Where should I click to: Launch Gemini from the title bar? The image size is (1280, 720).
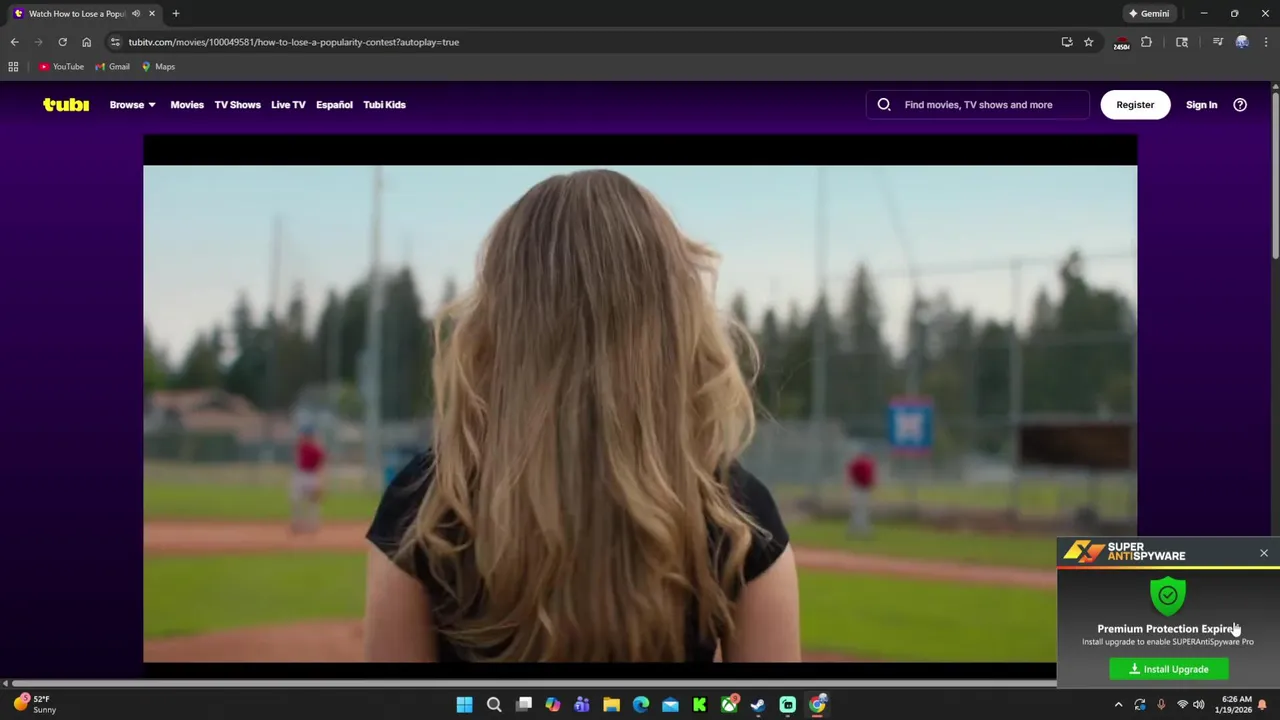pos(1148,14)
